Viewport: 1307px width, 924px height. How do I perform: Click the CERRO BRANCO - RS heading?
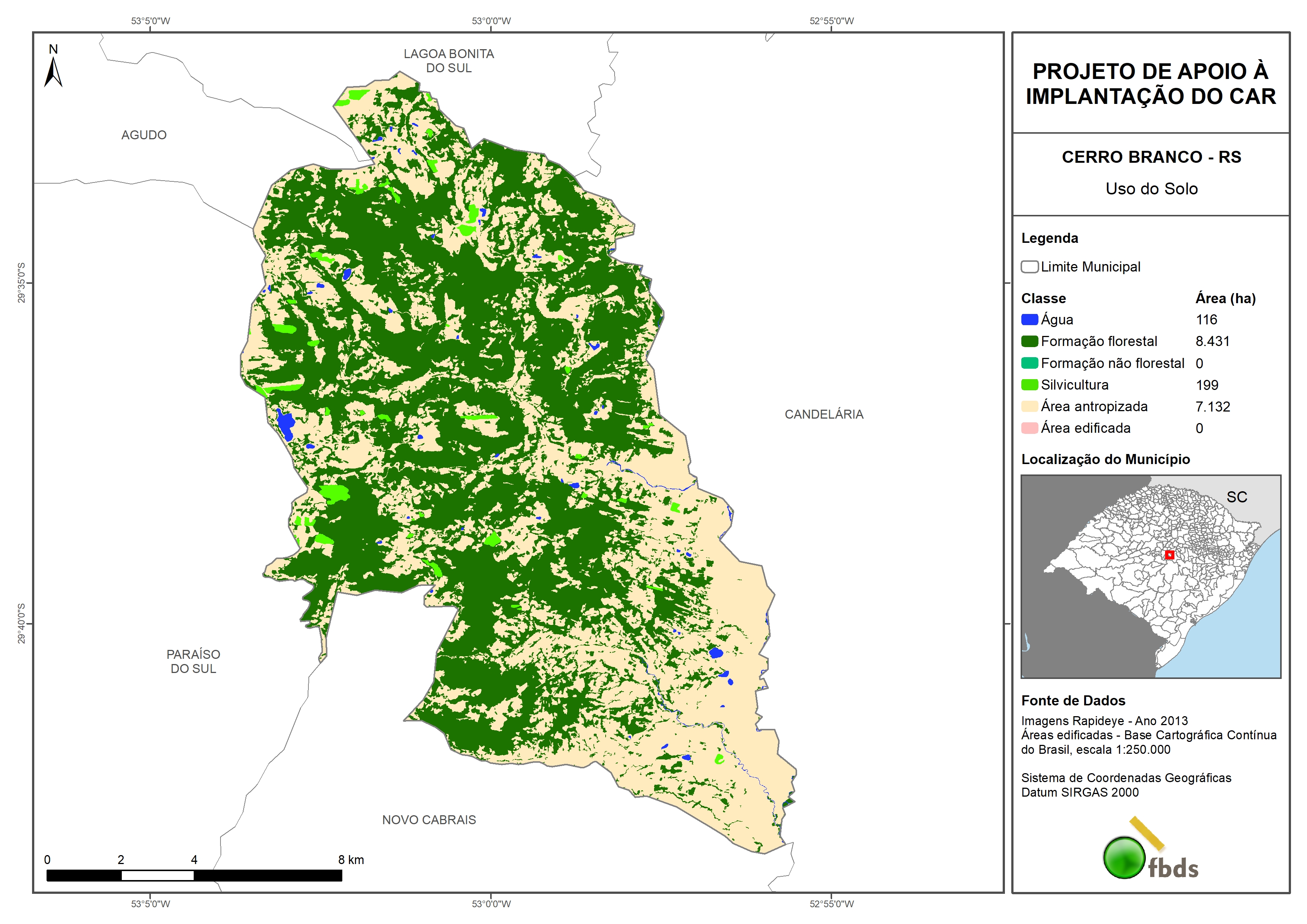(1151, 157)
